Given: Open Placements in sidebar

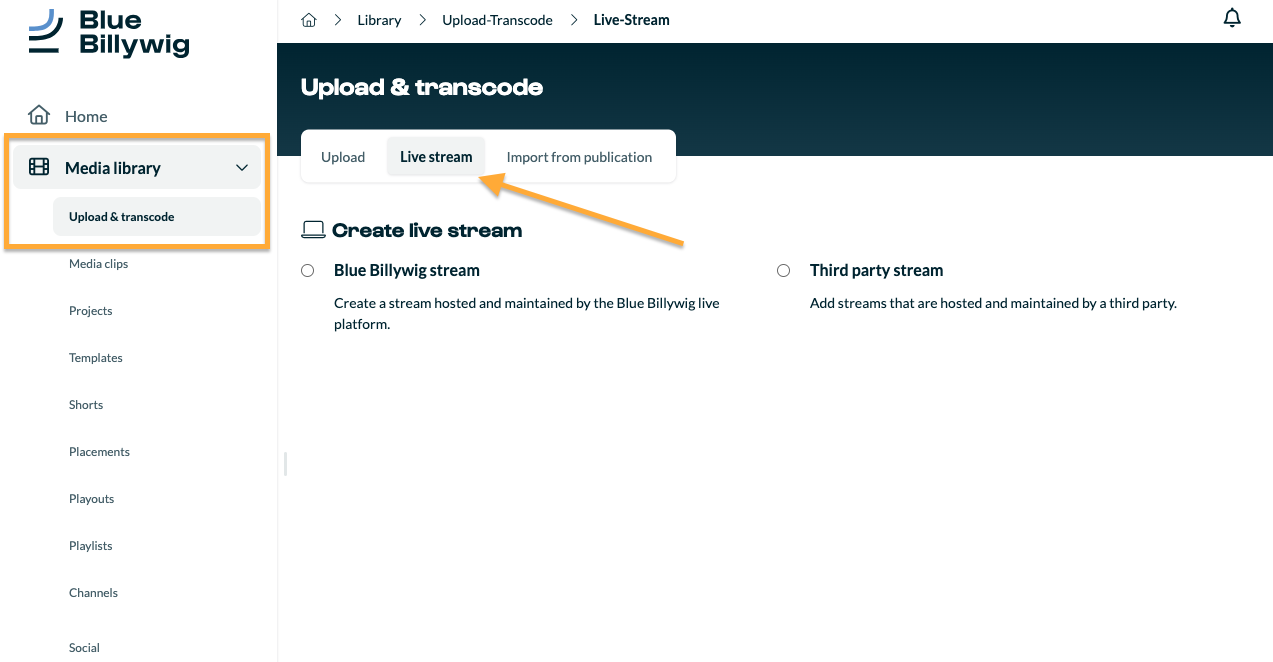Looking at the screenshot, I should point(100,452).
